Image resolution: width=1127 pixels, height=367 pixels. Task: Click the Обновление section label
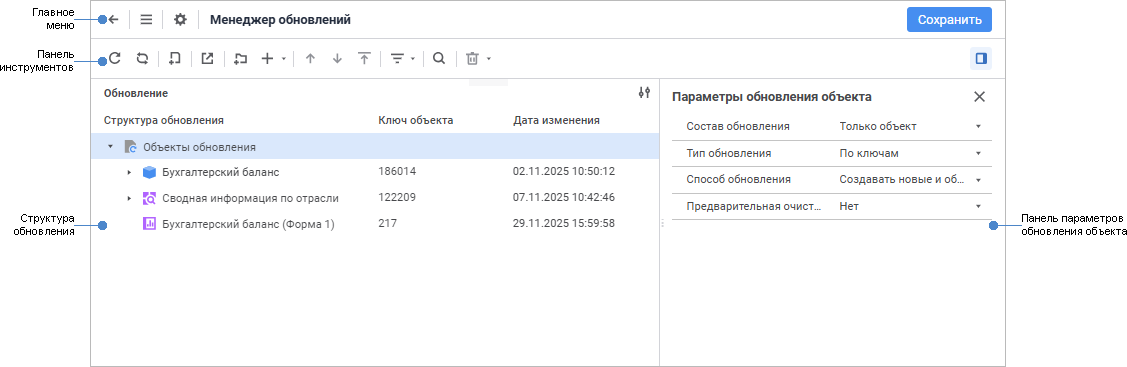tap(136, 93)
